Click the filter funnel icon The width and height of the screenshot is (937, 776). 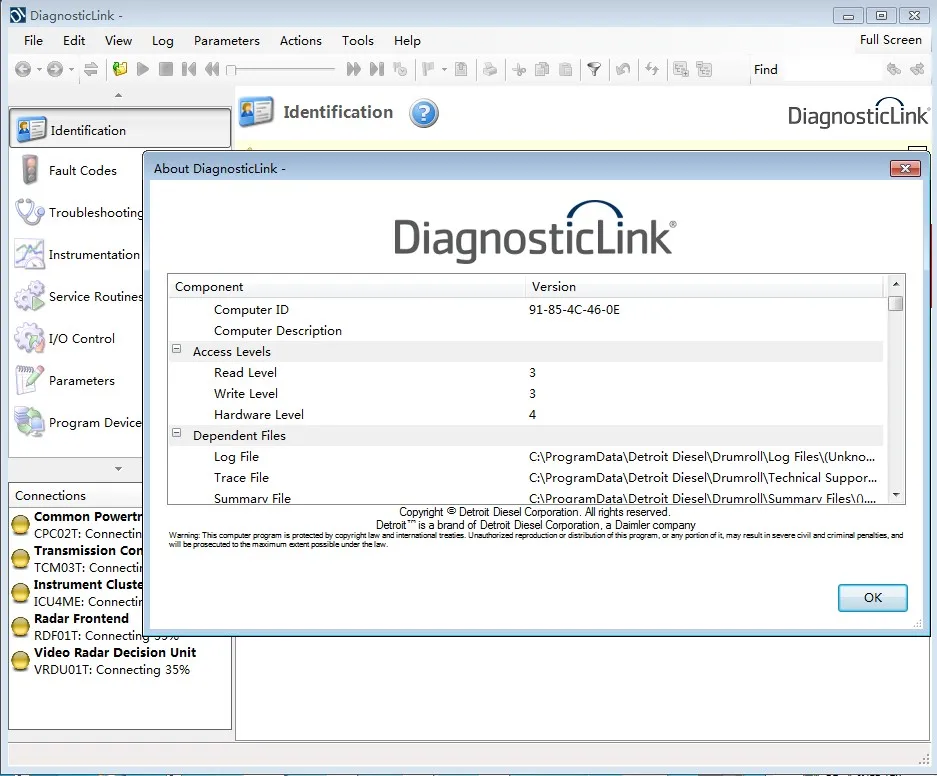coord(594,69)
